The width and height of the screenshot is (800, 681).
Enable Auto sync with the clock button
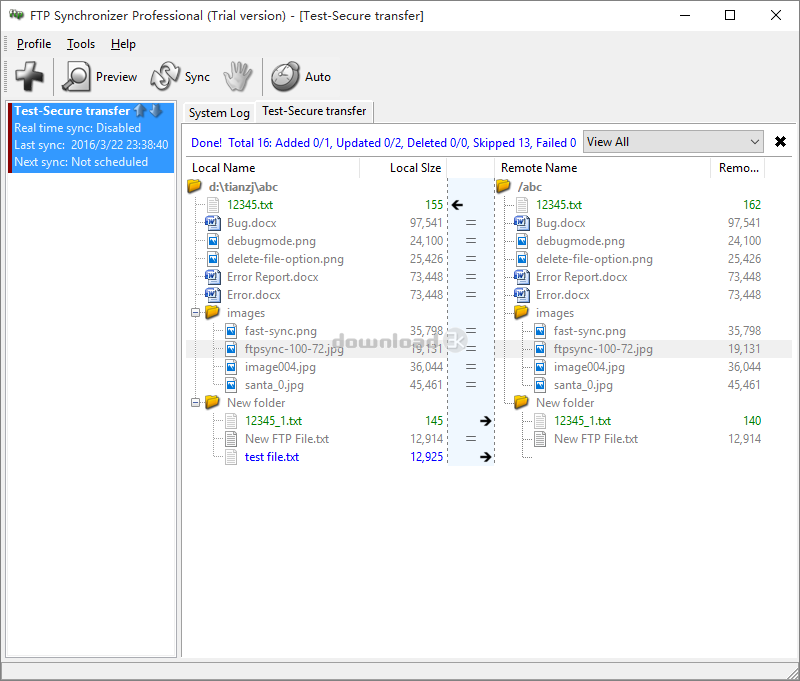(301, 77)
